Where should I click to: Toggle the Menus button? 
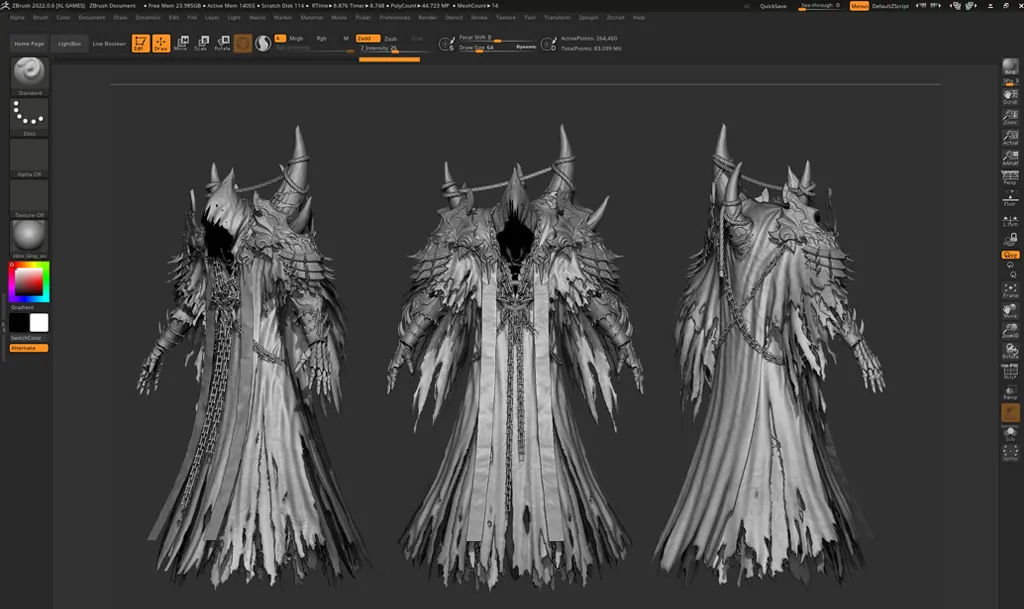tap(859, 6)
